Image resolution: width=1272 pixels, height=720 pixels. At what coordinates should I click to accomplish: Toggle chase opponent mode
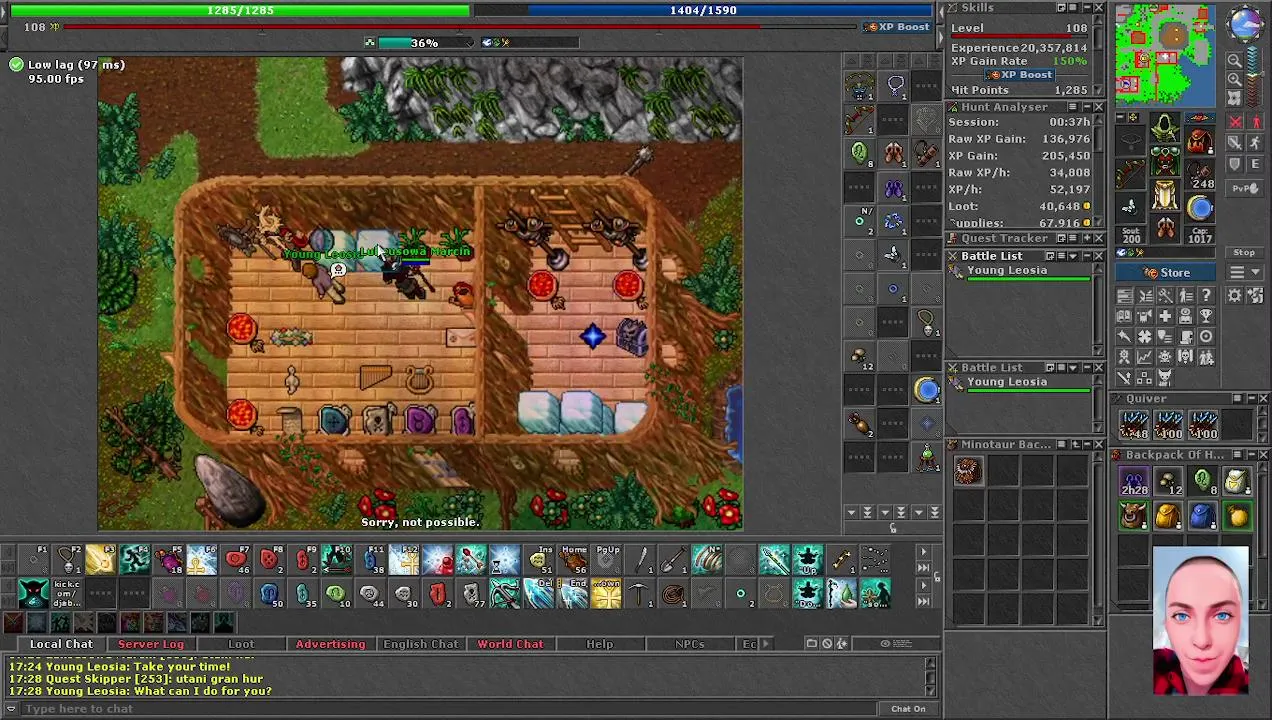(1256, 142)
